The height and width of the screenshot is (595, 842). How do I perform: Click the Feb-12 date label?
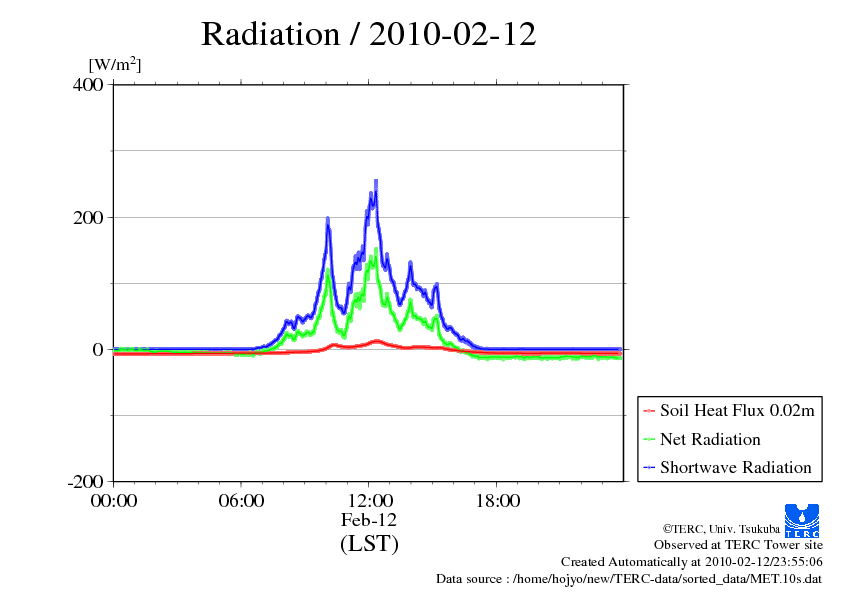click(x=369, y=520)
